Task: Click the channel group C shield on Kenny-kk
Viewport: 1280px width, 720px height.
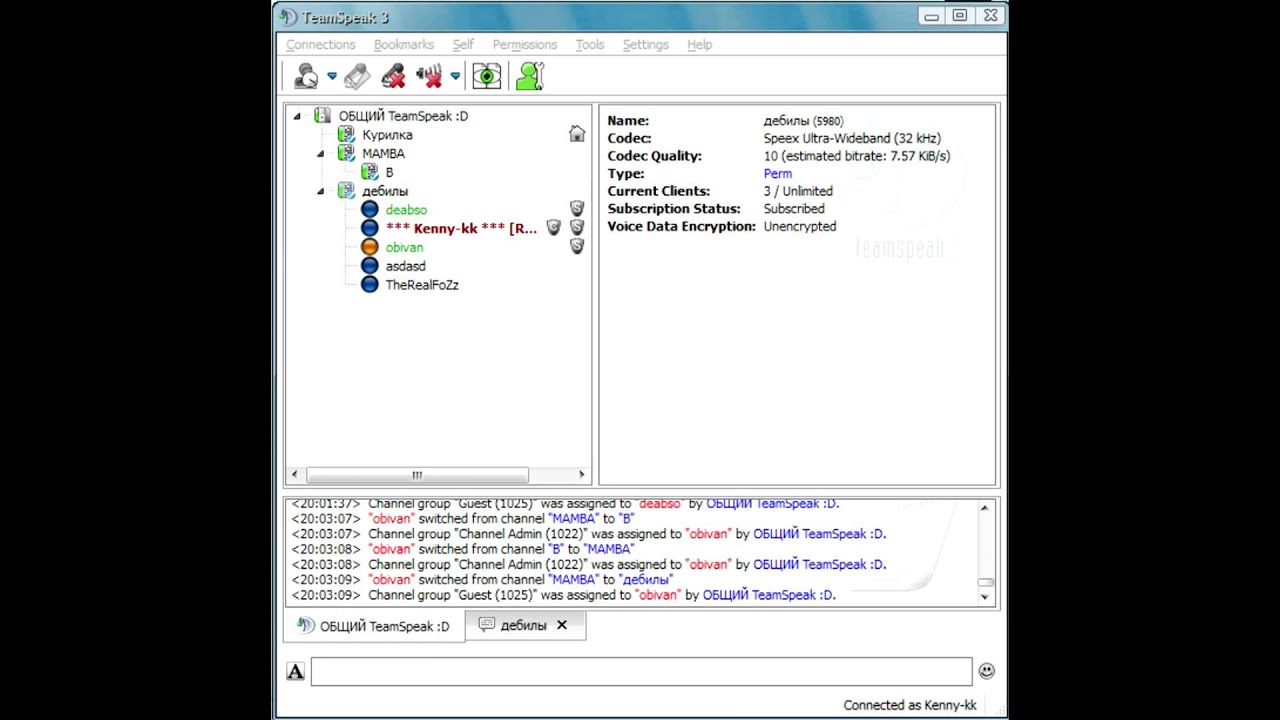Action: tap(553, 227)
